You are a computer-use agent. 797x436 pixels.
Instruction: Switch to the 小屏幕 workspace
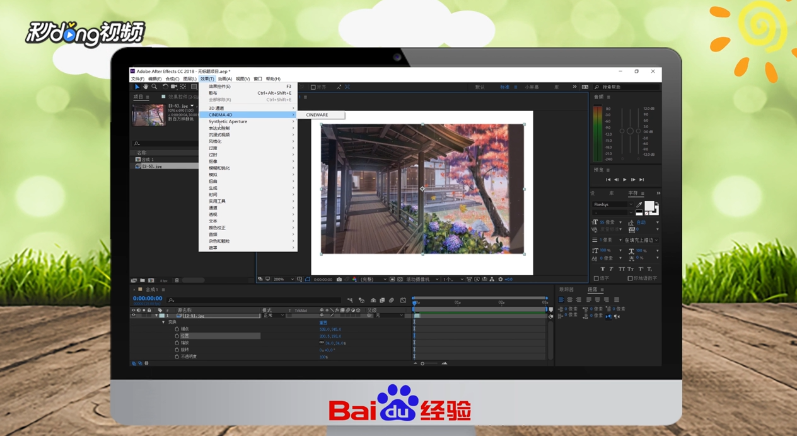point(532,87)
